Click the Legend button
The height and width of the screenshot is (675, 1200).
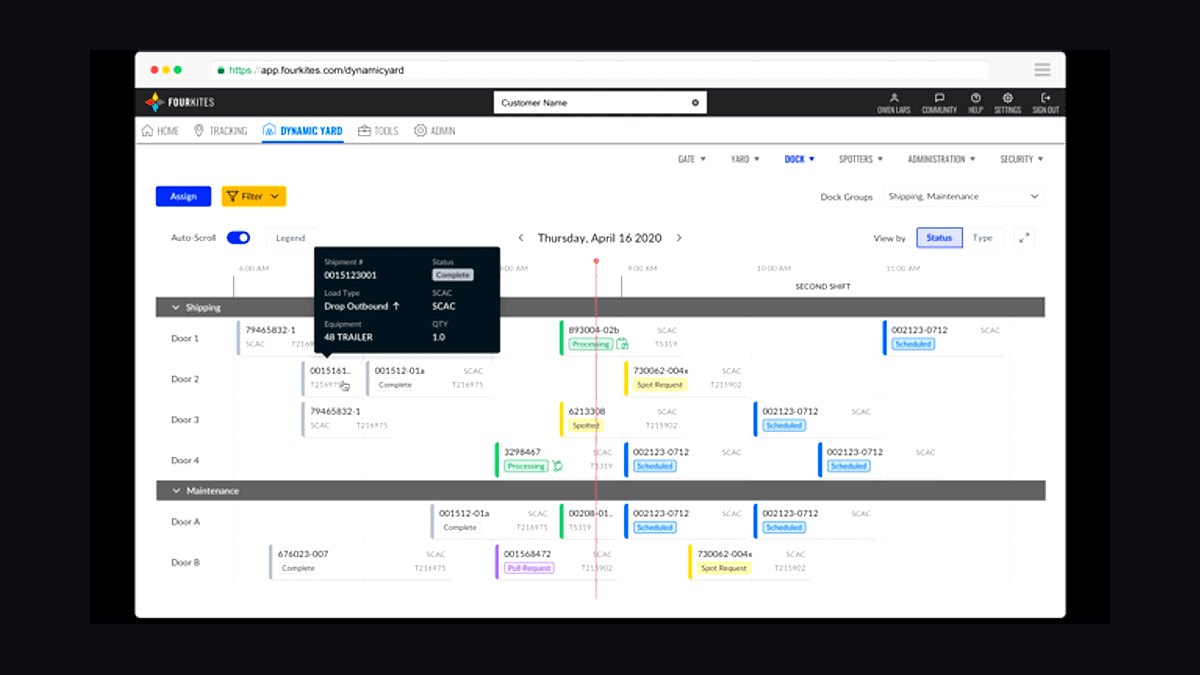(290, 238)
